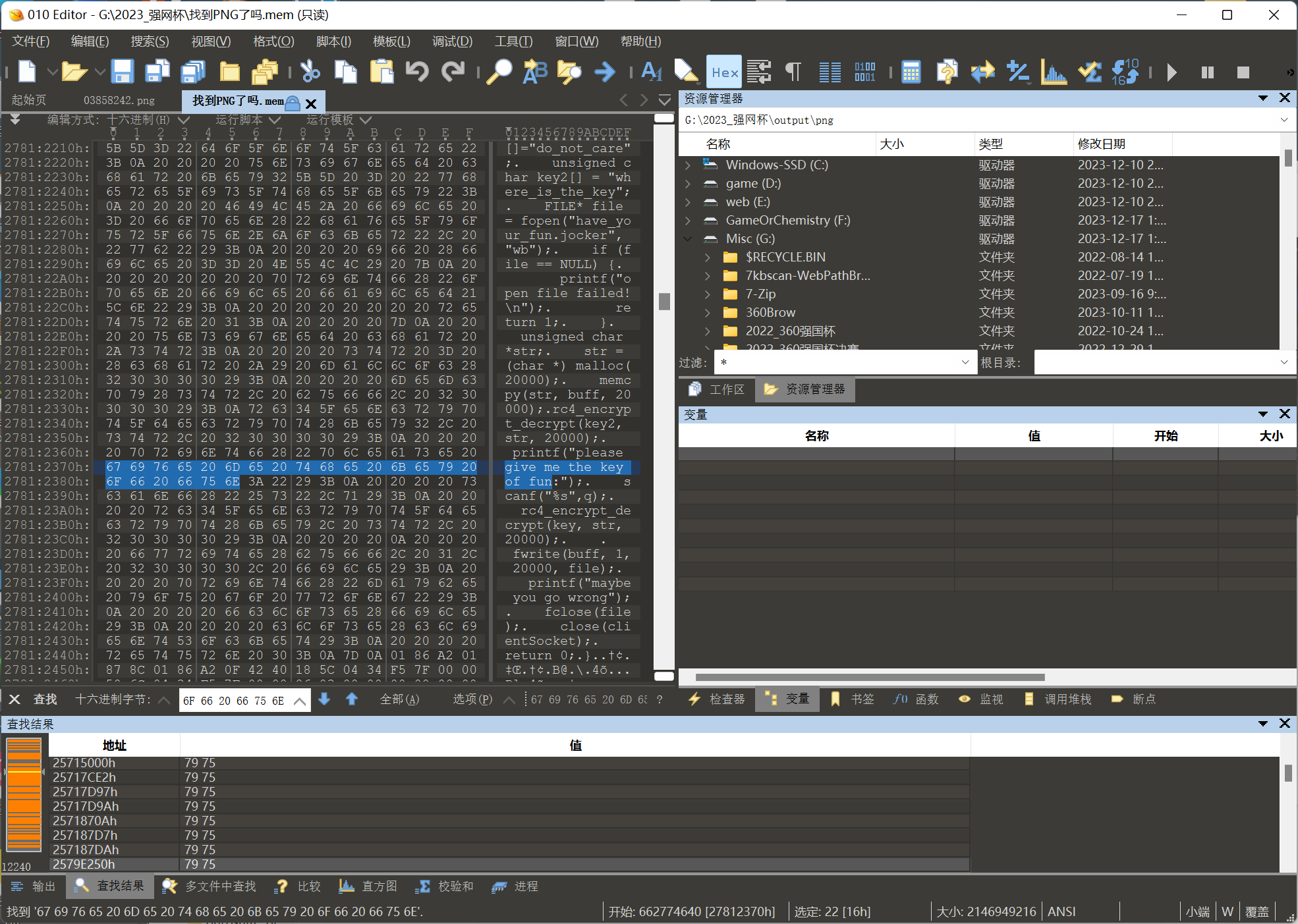Viewport: 1298px width, 924px height.
Task: Click the Paste clipboard icon
Action: pyautogui.click(x=381, y=71)
